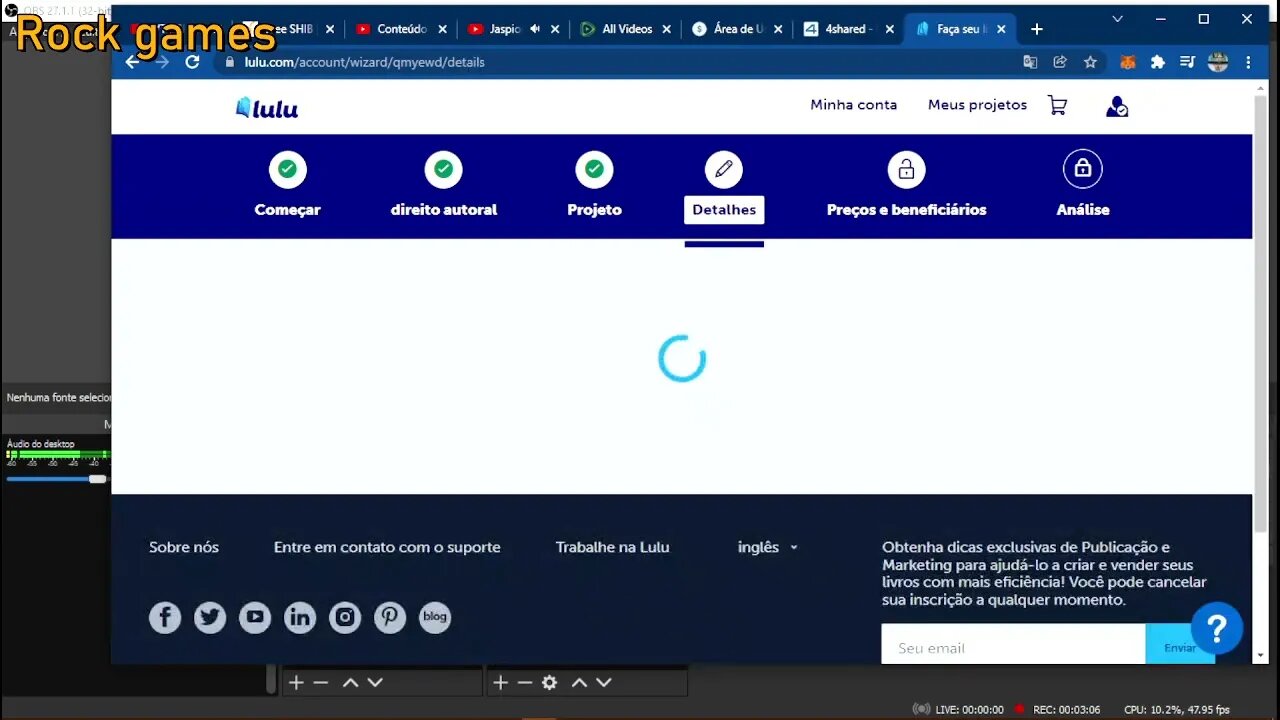Add a source with OBS plus button
Screen dimensions: 1280x720
[x=500, y=682]
